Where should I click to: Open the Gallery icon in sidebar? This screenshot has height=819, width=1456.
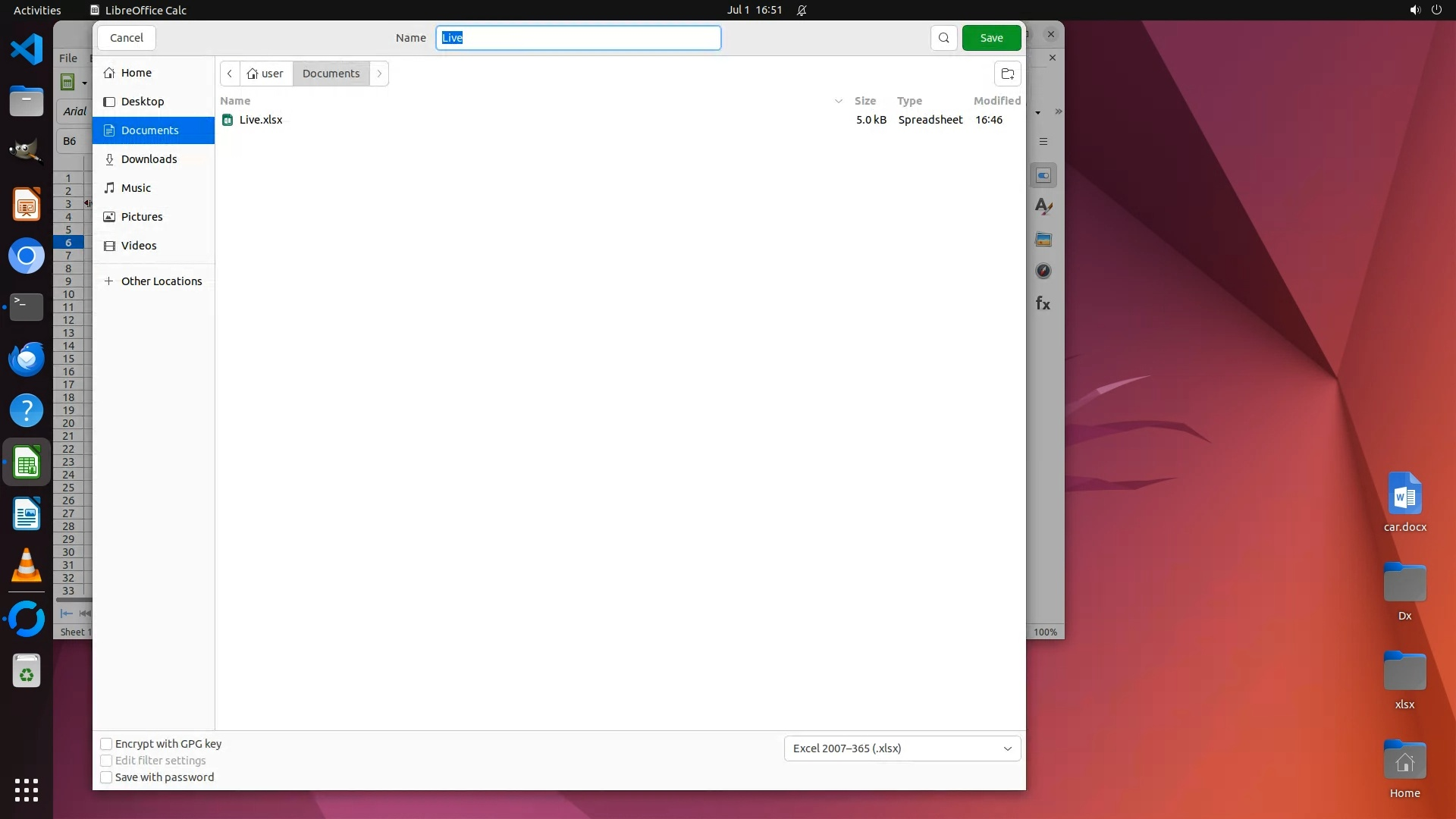pos(1043,240)
